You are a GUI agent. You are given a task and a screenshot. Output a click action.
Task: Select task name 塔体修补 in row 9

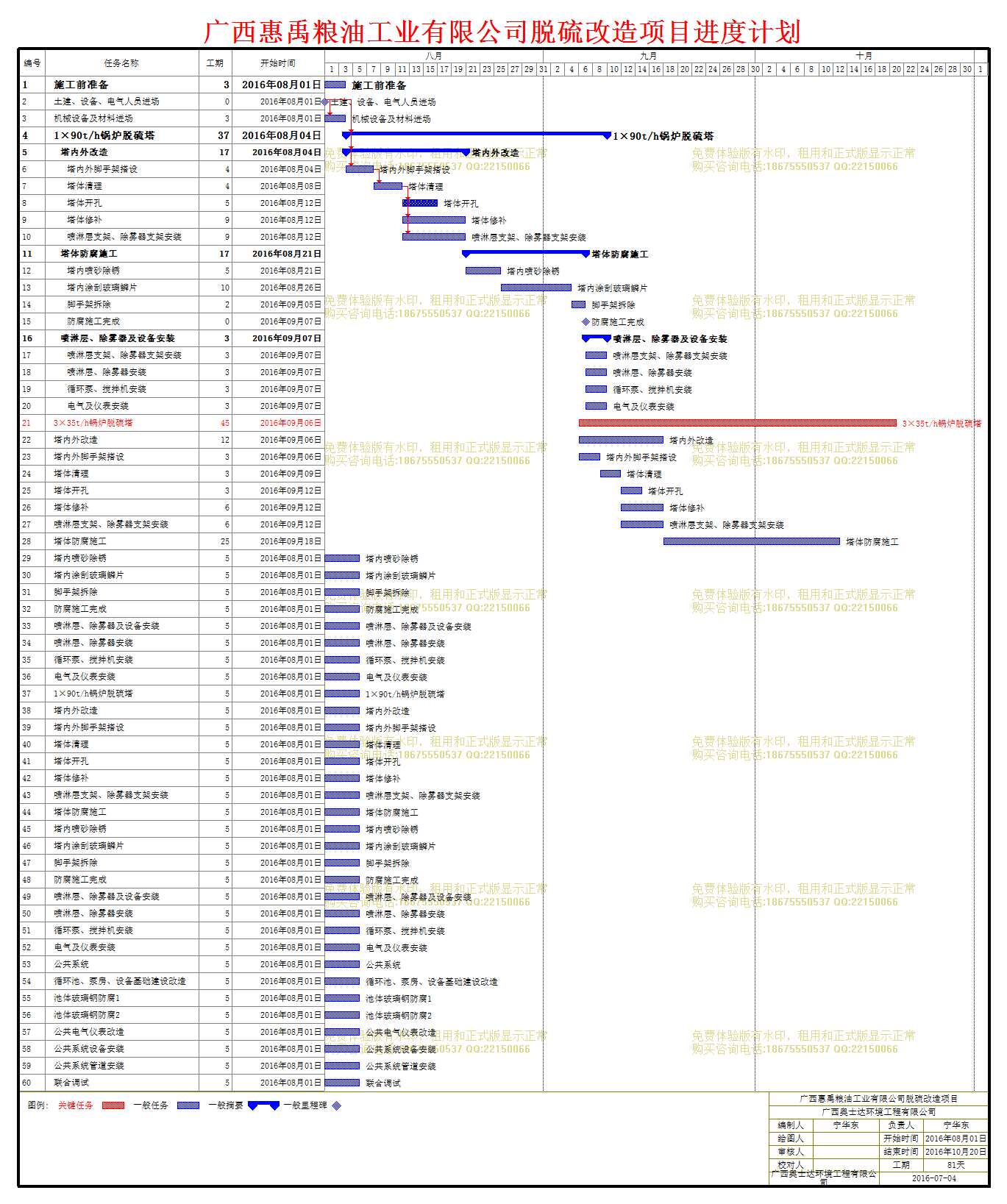pos(85,220)
